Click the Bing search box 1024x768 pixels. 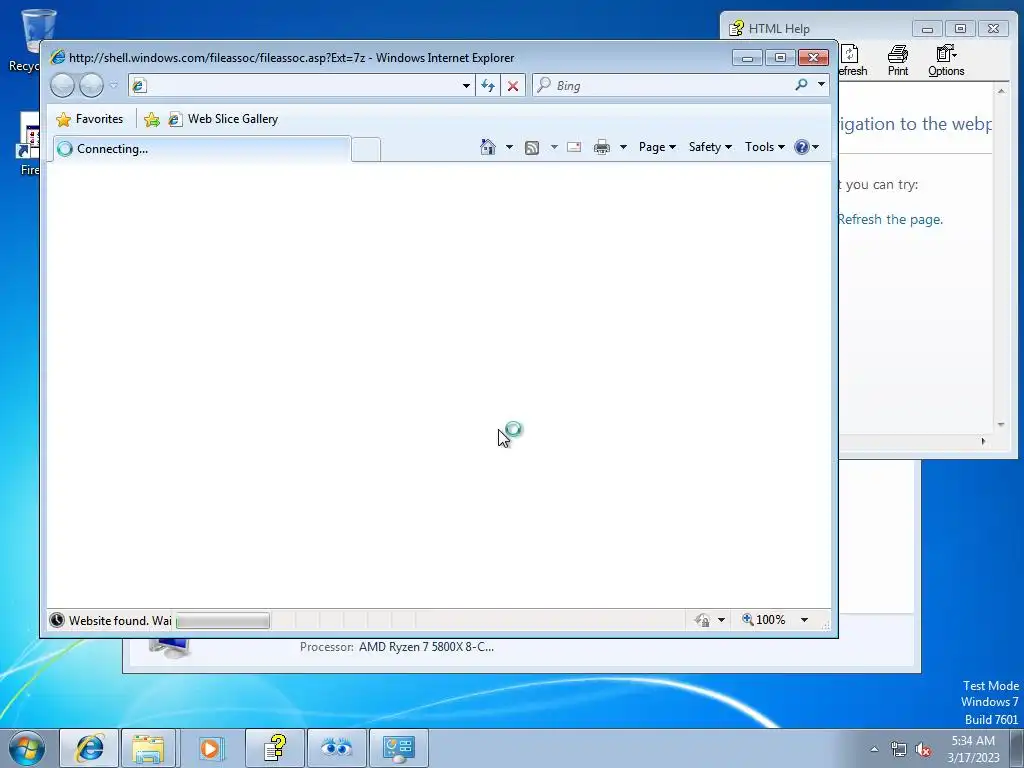(x=660, y=86)
